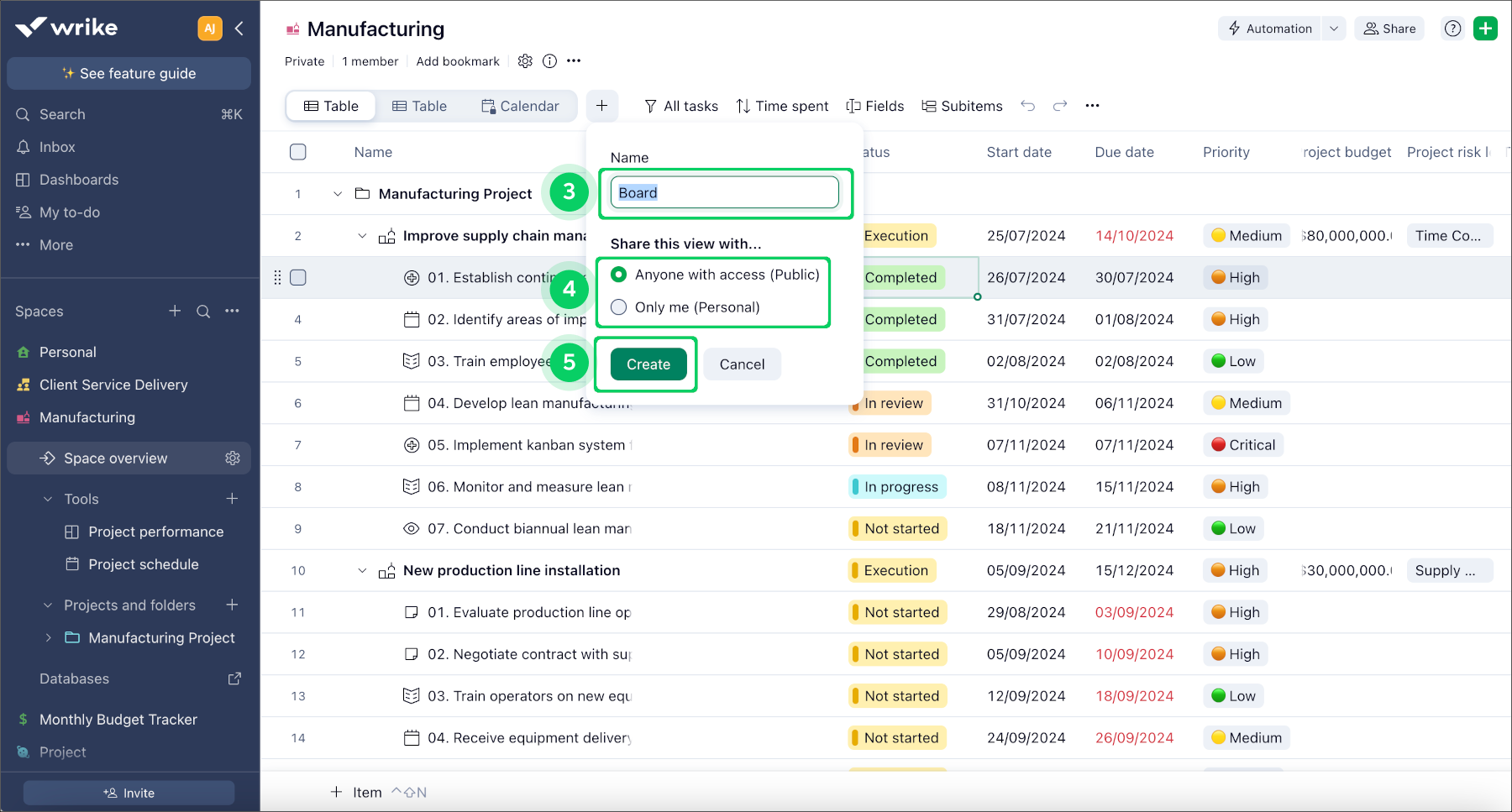Click the green plus create icon
Screen dimensions: 1512x812
(1485, 29)
